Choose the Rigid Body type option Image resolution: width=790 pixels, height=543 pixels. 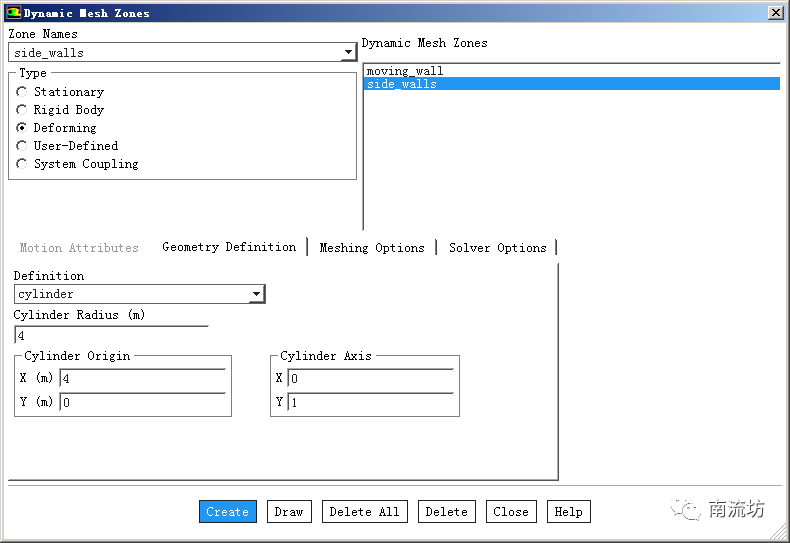click(x=22, y=110)
